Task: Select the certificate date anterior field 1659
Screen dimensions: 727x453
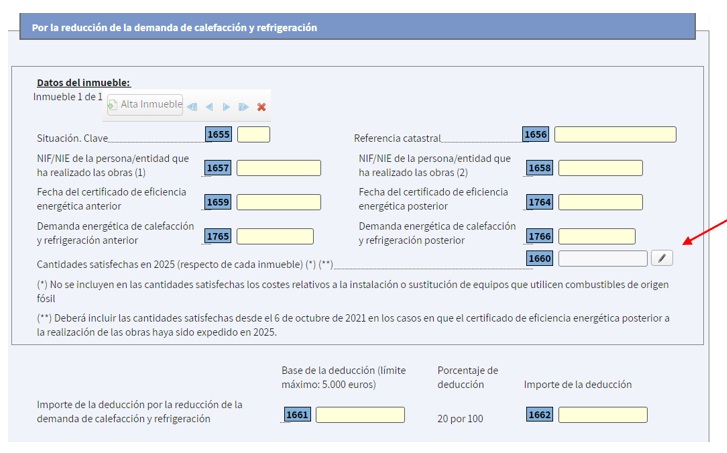Action: (x=278, y=202)
